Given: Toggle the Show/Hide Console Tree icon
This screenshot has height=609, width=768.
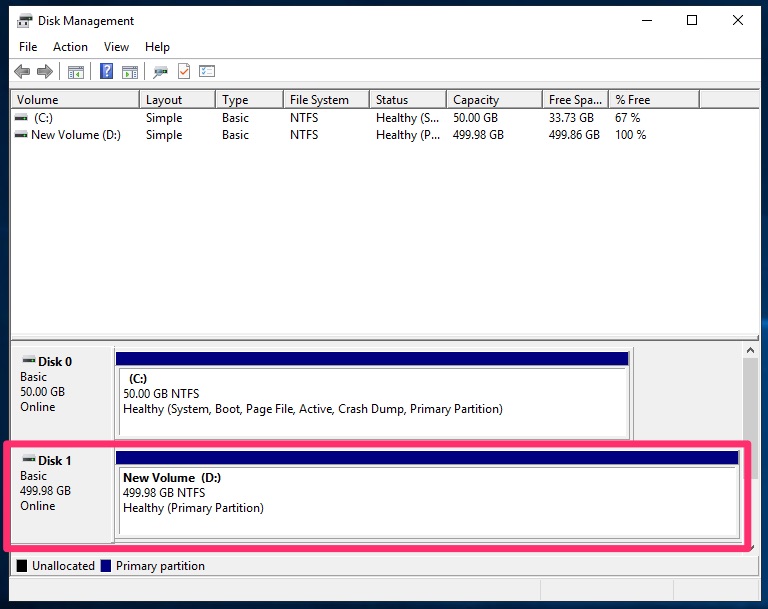Looking at the screenshot, I should coord(75,71).
